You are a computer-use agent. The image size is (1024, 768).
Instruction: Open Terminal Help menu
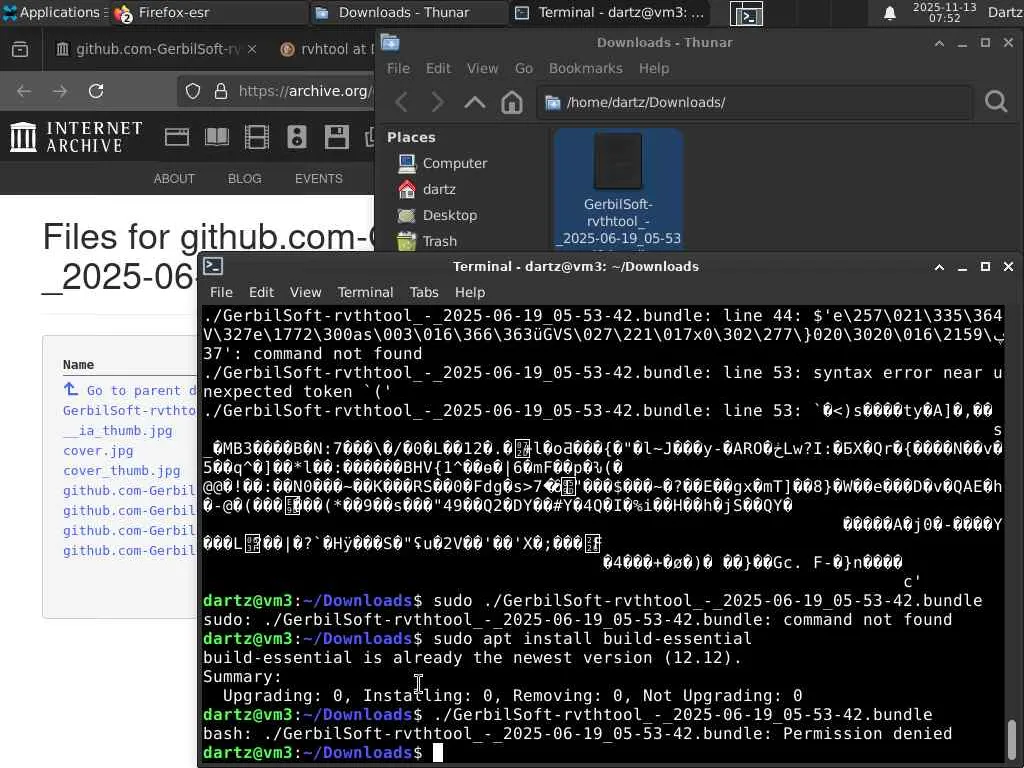[x=470, y=292]
